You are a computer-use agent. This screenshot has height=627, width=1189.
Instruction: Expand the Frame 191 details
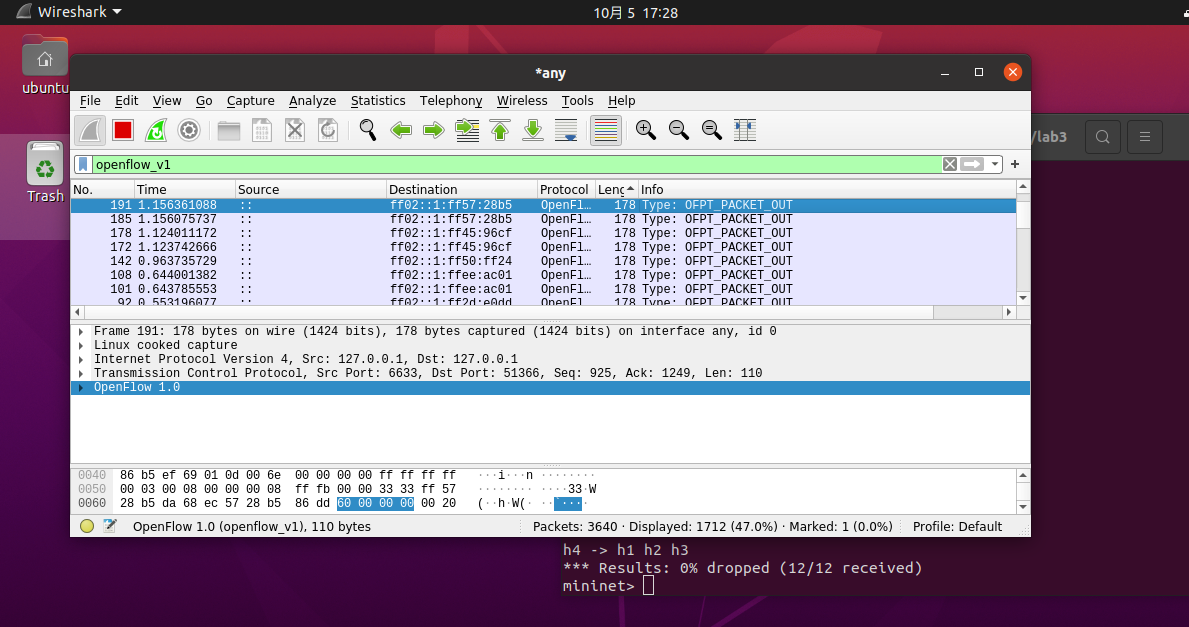[81, 331]
